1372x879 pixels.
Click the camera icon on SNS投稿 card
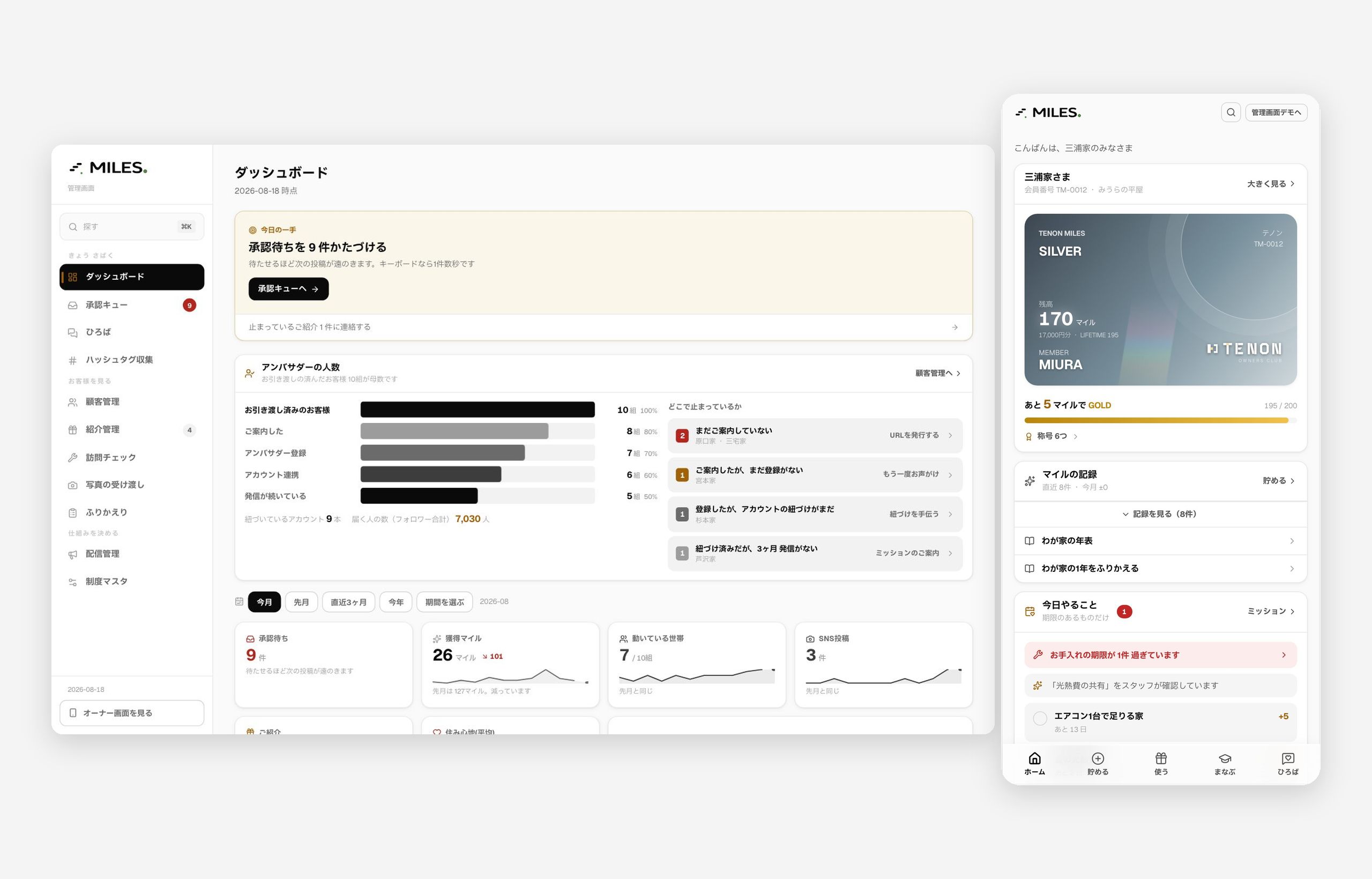(x=810, y=639)
